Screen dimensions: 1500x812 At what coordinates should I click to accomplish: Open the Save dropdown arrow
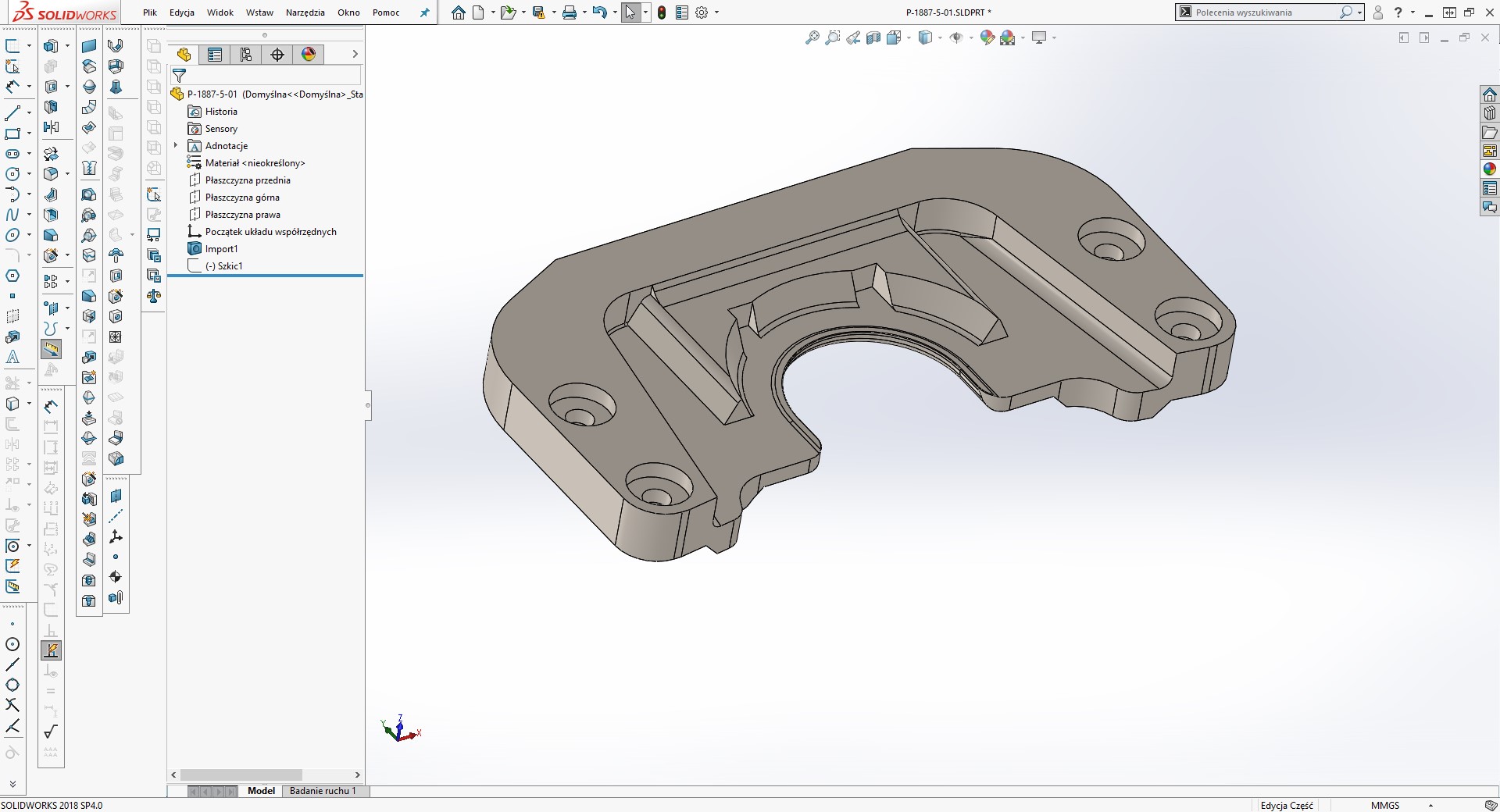554,12
